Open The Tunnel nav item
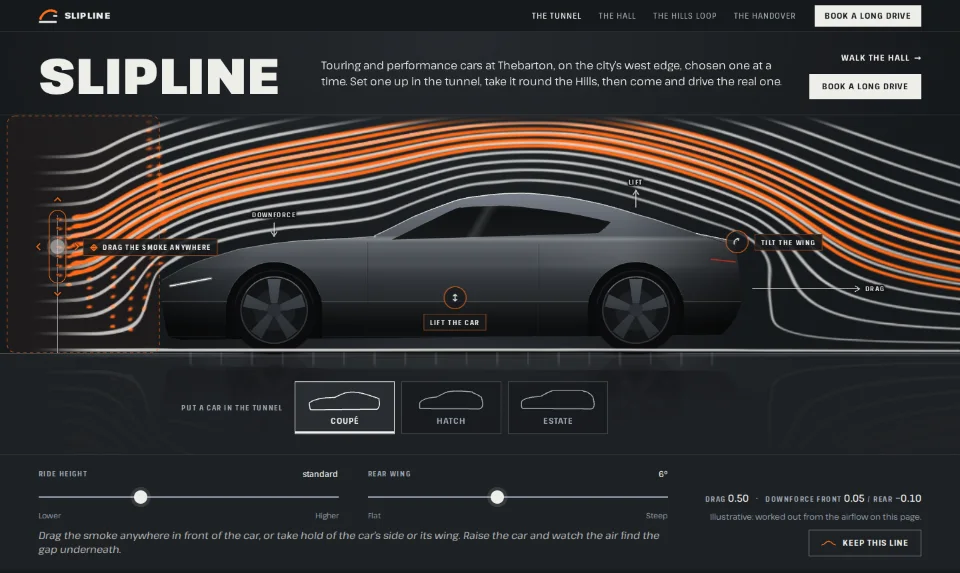 point(556,16)
